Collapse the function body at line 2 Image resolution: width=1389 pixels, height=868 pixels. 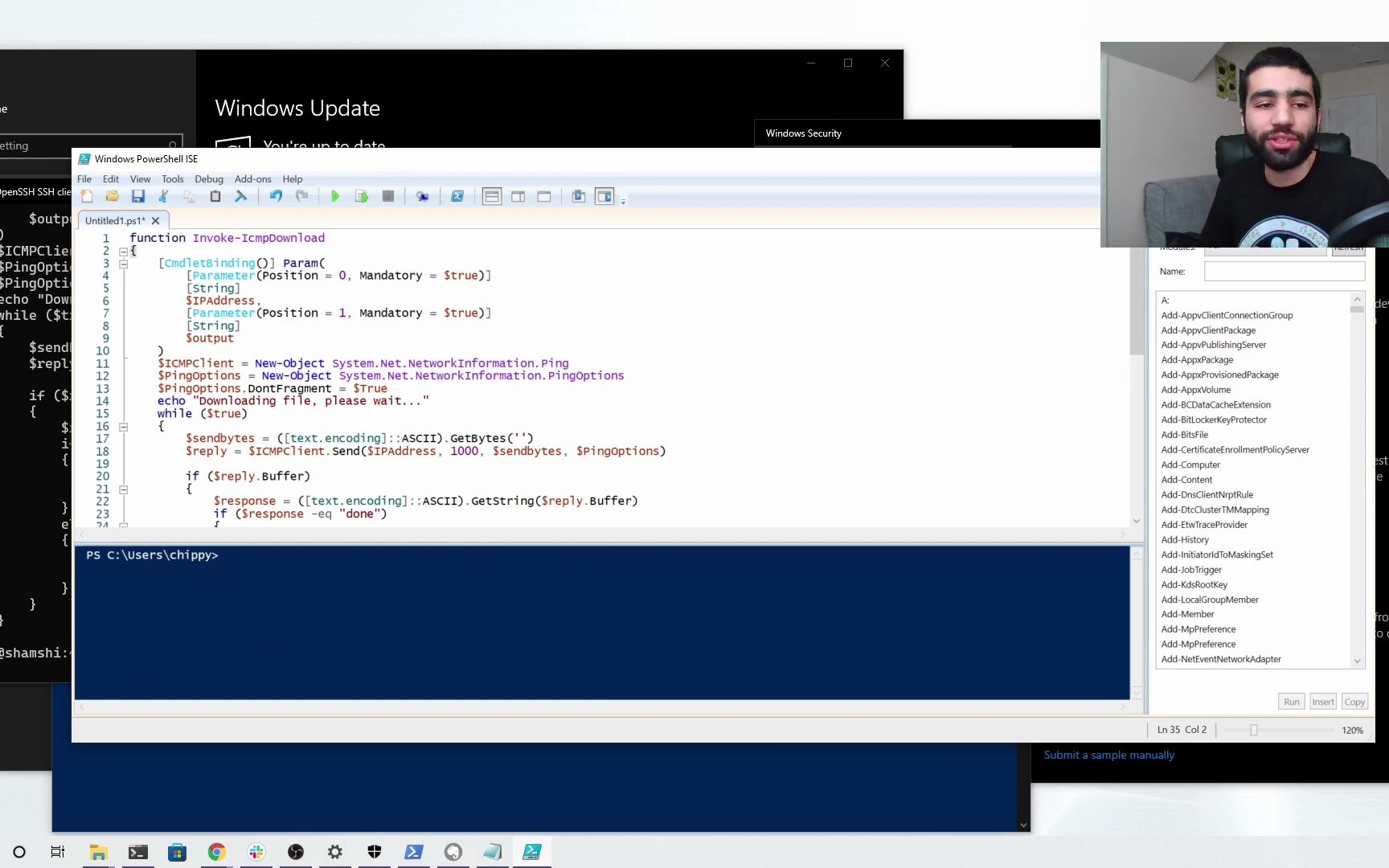click(124, 252)
